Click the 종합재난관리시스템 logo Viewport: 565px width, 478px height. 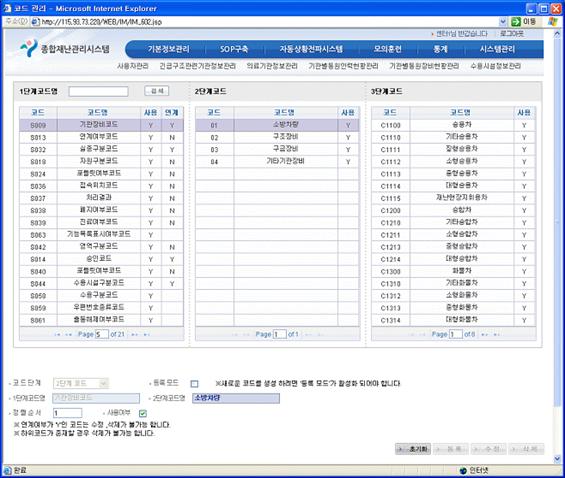(x=65, y=49)
